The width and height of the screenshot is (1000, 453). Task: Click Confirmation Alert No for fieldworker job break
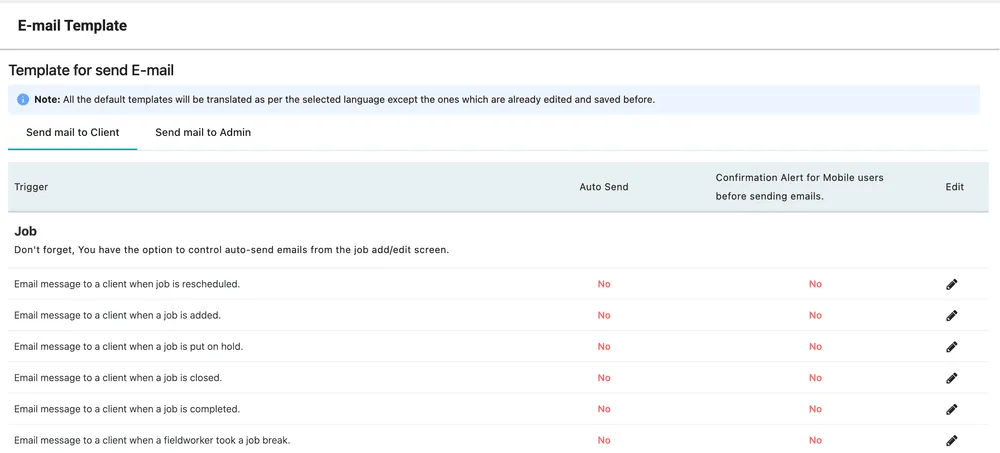(x=816, y=440)
